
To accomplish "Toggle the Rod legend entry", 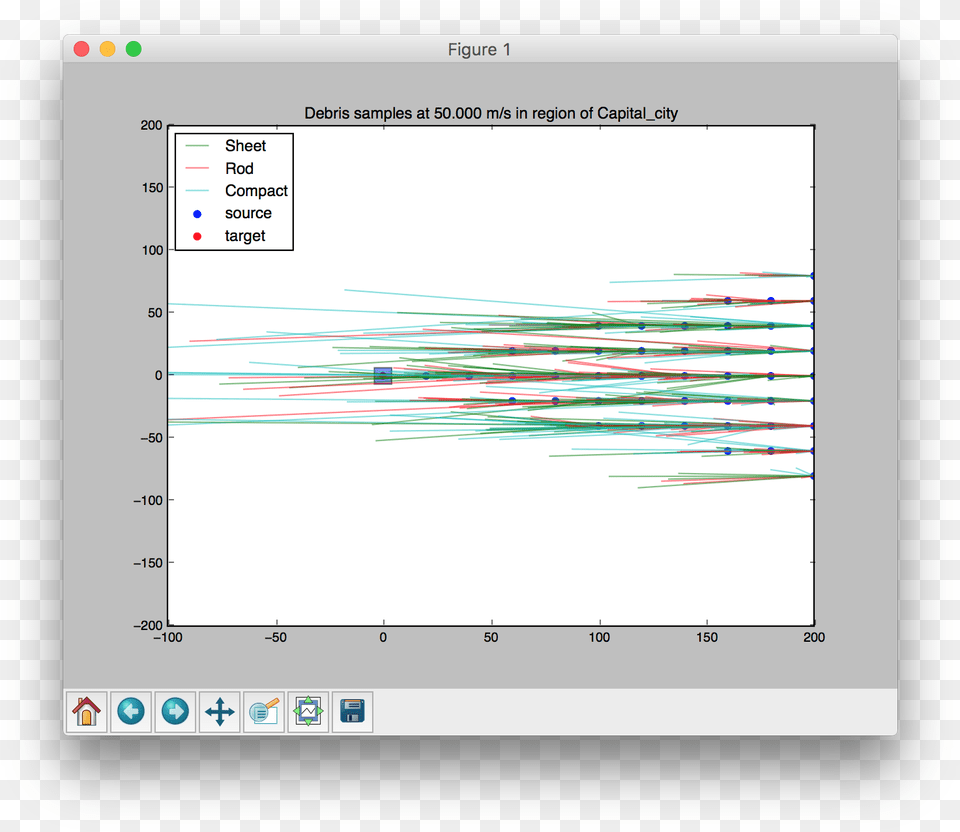I will tap(240, 168).
